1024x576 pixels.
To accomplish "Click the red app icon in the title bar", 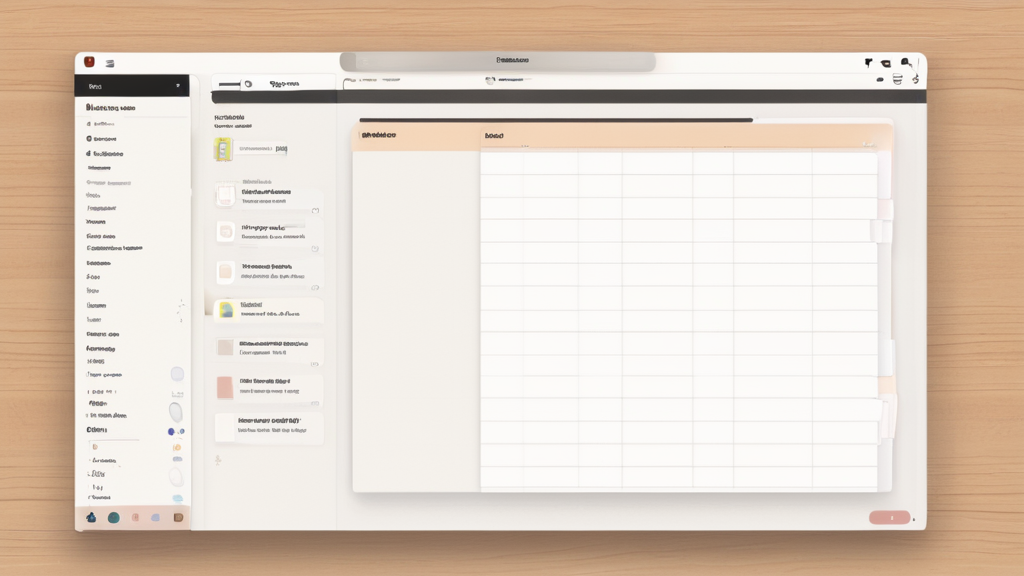I will pyautogui.click(x=89, y=62).
